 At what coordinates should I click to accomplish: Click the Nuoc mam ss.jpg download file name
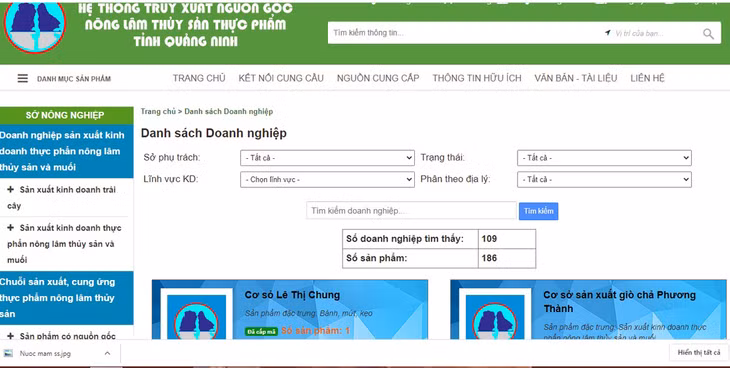tap(45, 354)
